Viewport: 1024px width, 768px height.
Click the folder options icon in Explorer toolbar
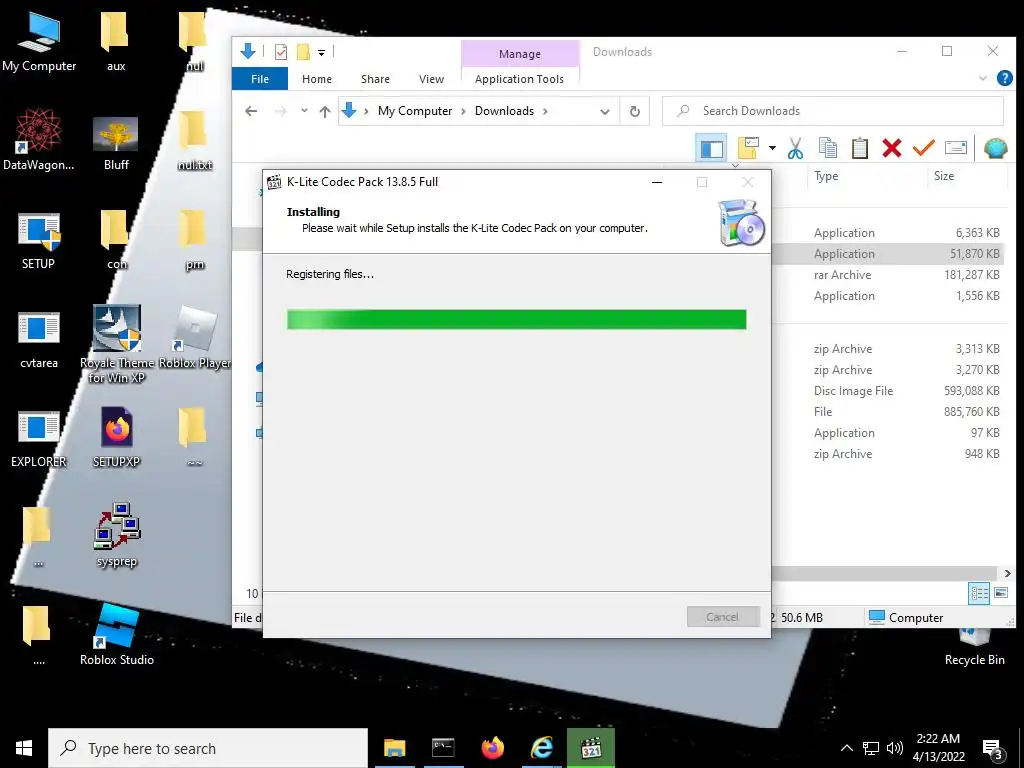pos(748,148)
